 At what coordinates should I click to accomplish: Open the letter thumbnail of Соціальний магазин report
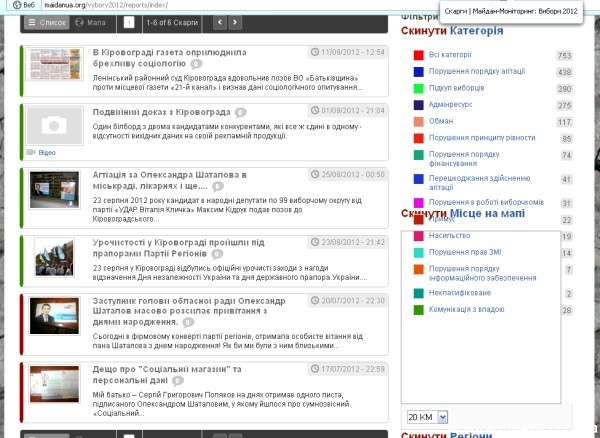[54, 384]
